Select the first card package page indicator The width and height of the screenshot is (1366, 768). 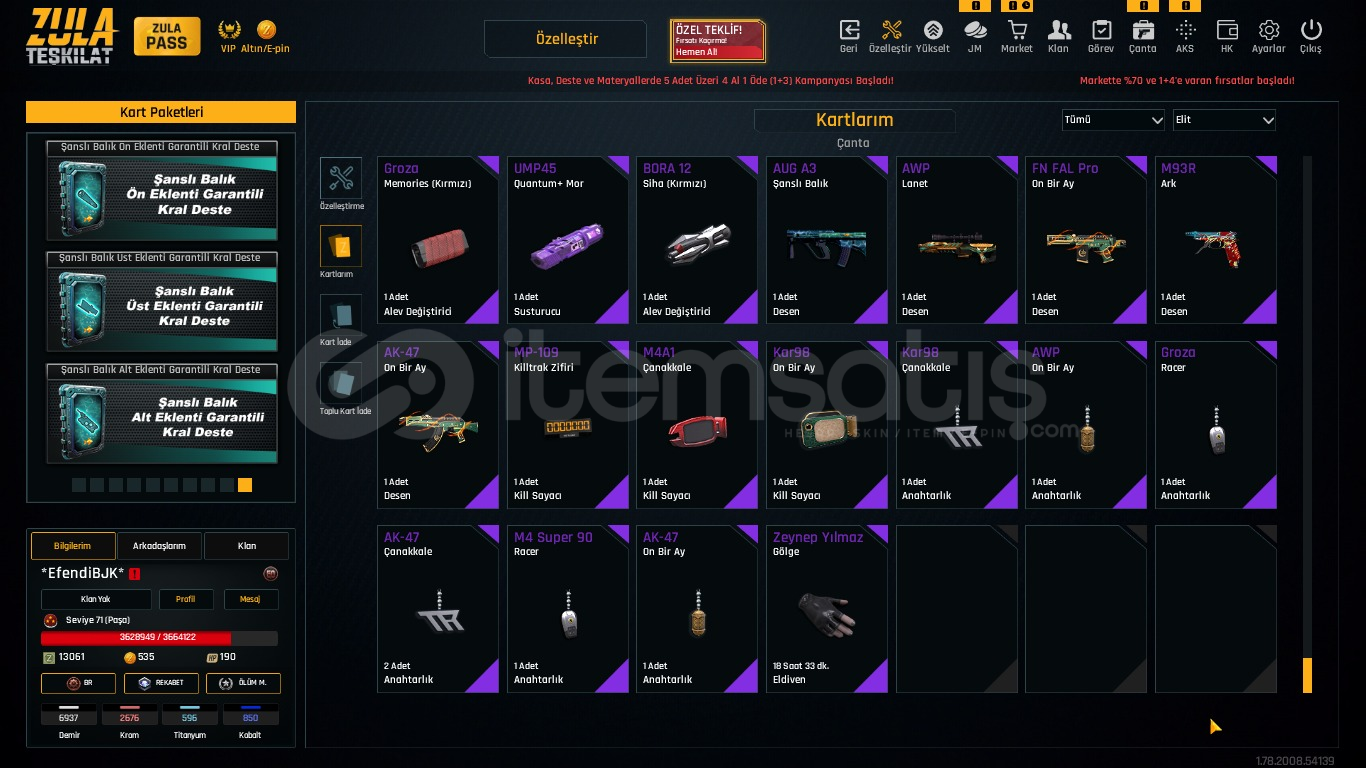click(x=78, y=485)
